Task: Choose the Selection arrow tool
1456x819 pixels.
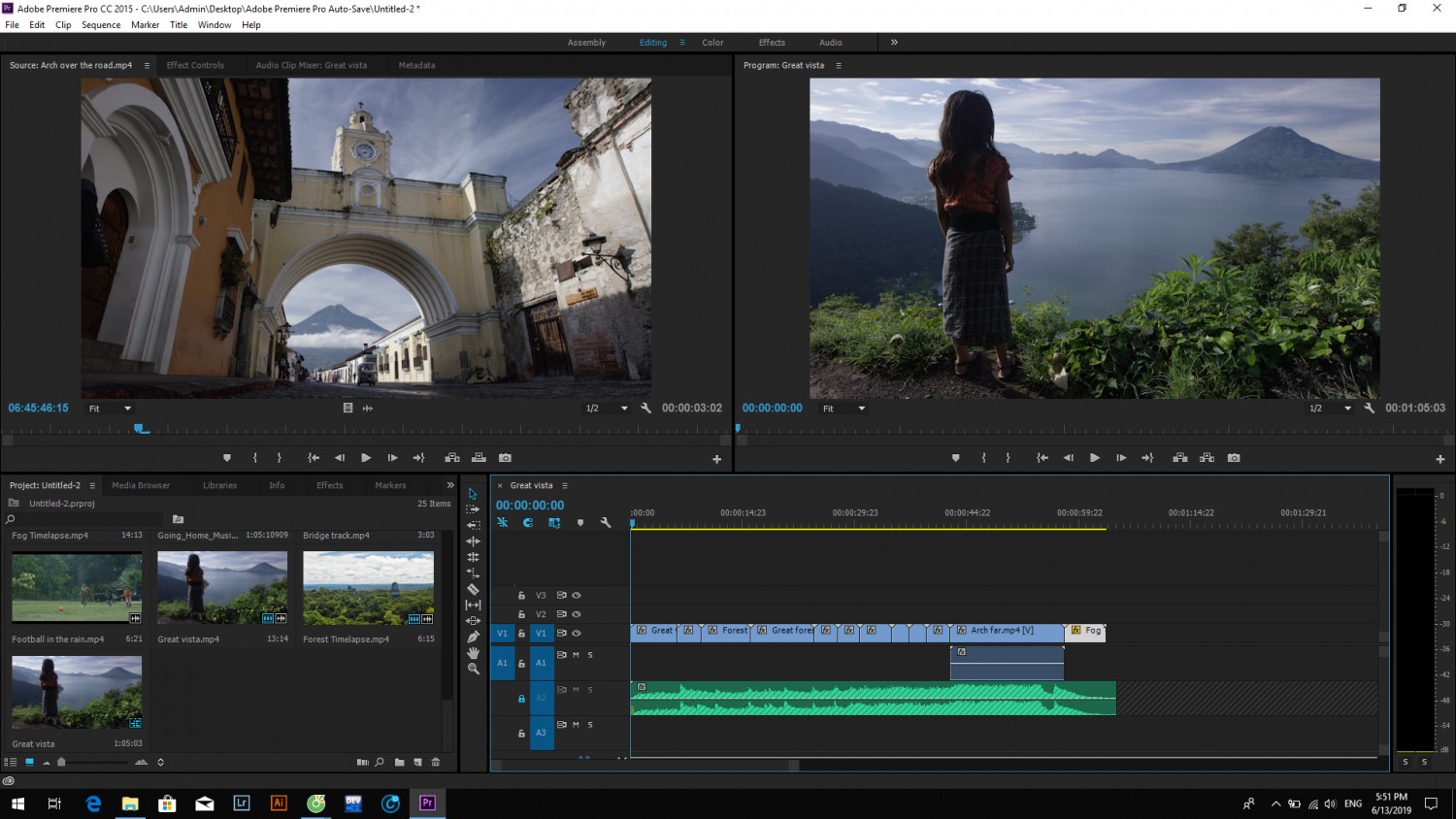Action: click(x=473, y=494)
